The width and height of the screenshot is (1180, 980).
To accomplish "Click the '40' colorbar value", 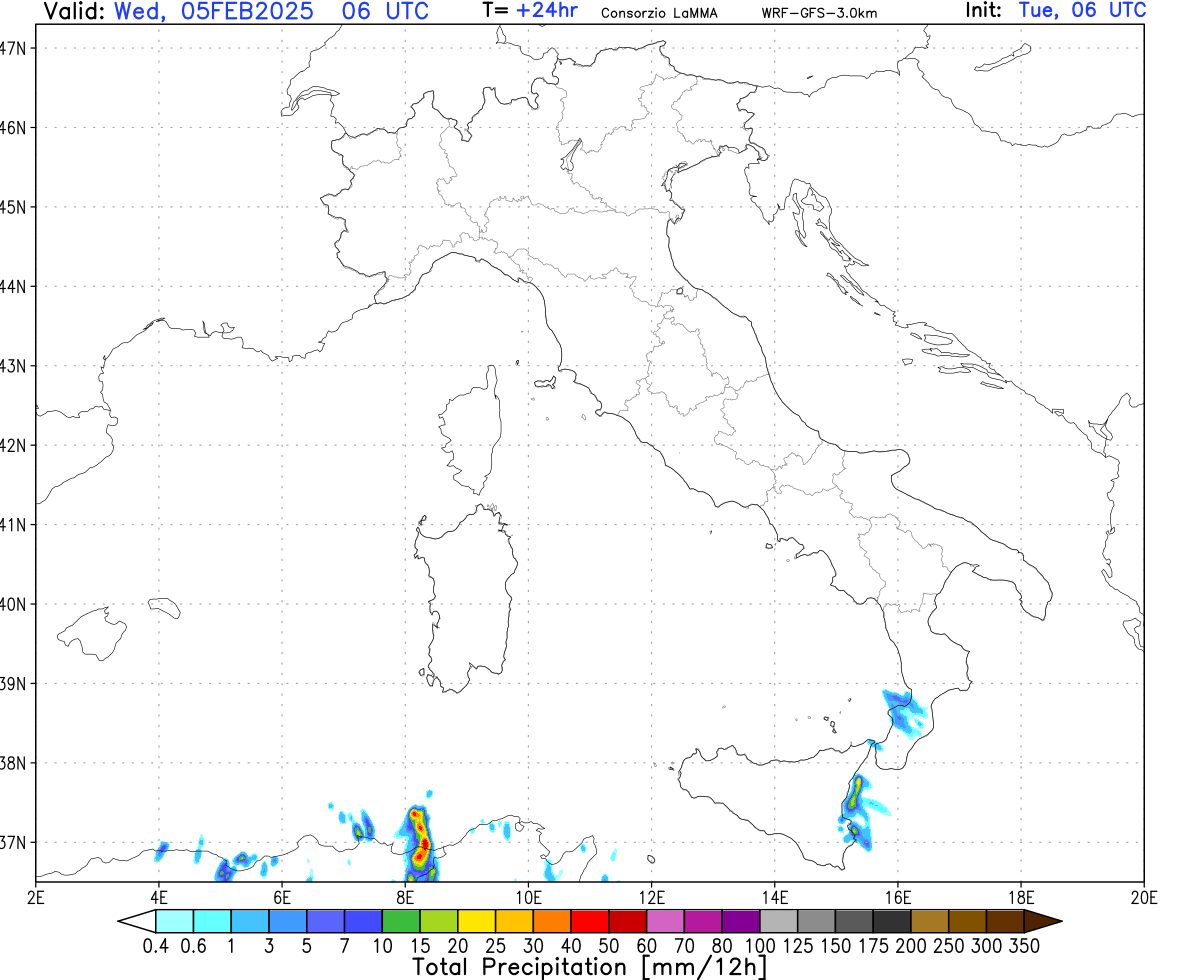I will pos(571,946).
